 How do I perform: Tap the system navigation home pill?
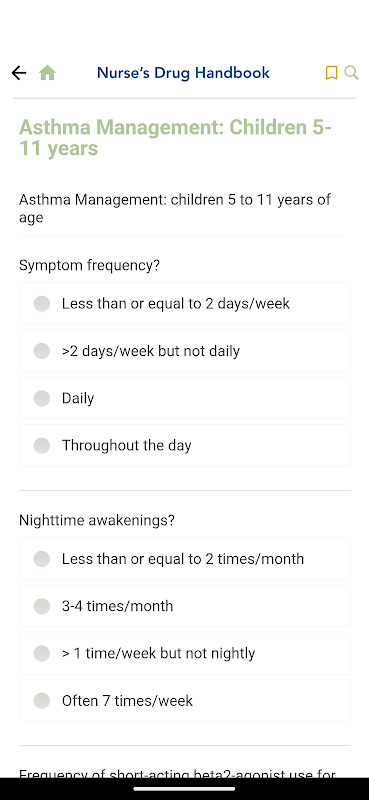point(184,789)
